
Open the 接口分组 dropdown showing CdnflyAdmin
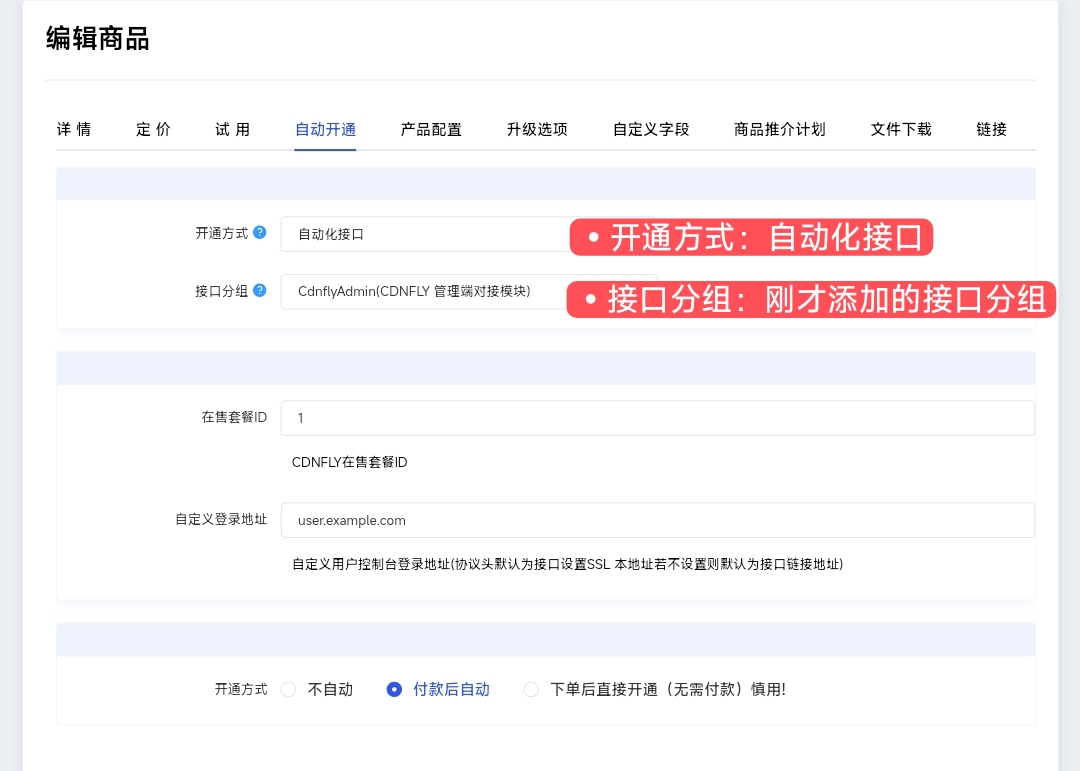click(420, 291)
